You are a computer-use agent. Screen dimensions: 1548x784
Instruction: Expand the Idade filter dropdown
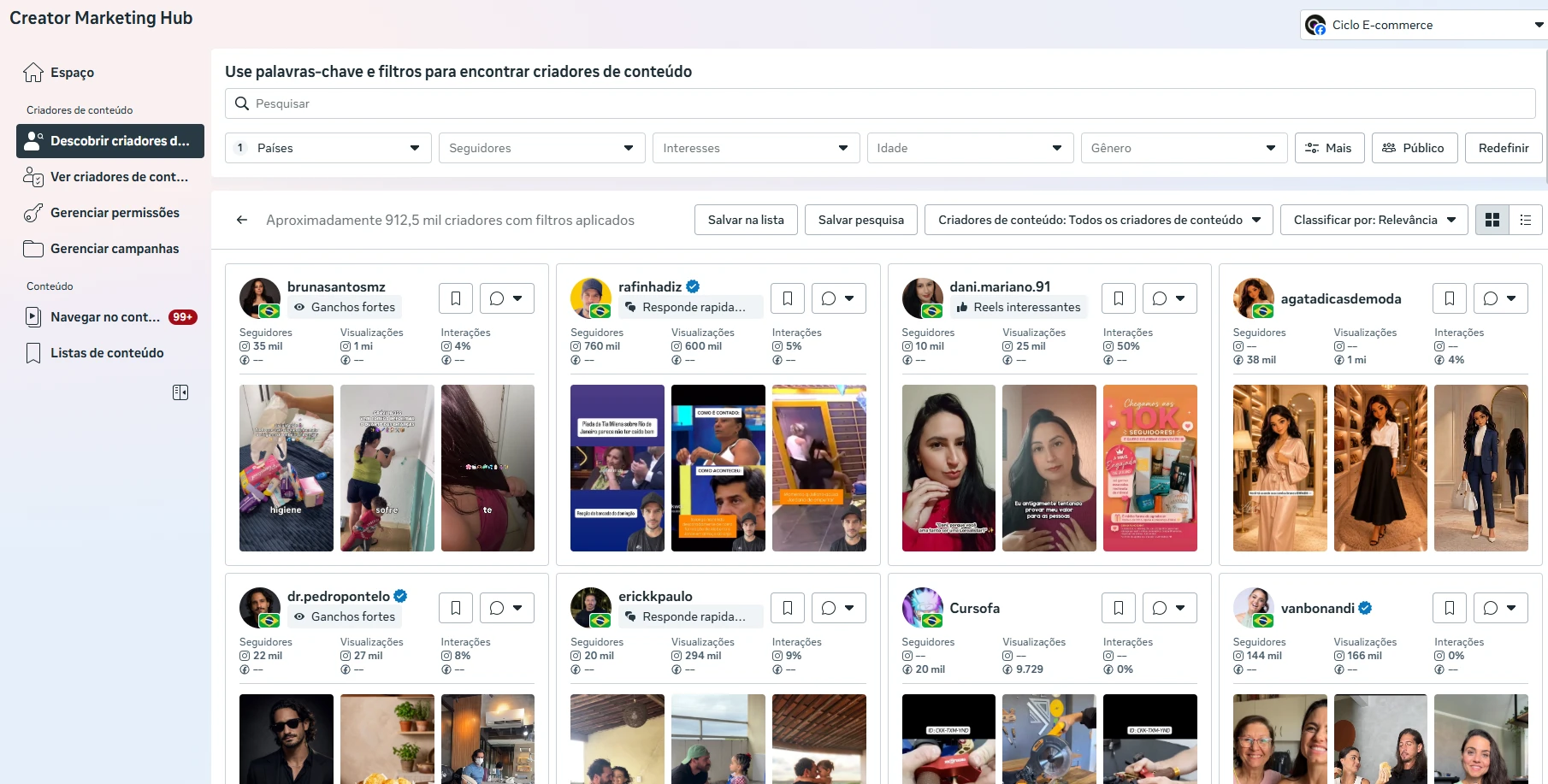tap(970, 148)
